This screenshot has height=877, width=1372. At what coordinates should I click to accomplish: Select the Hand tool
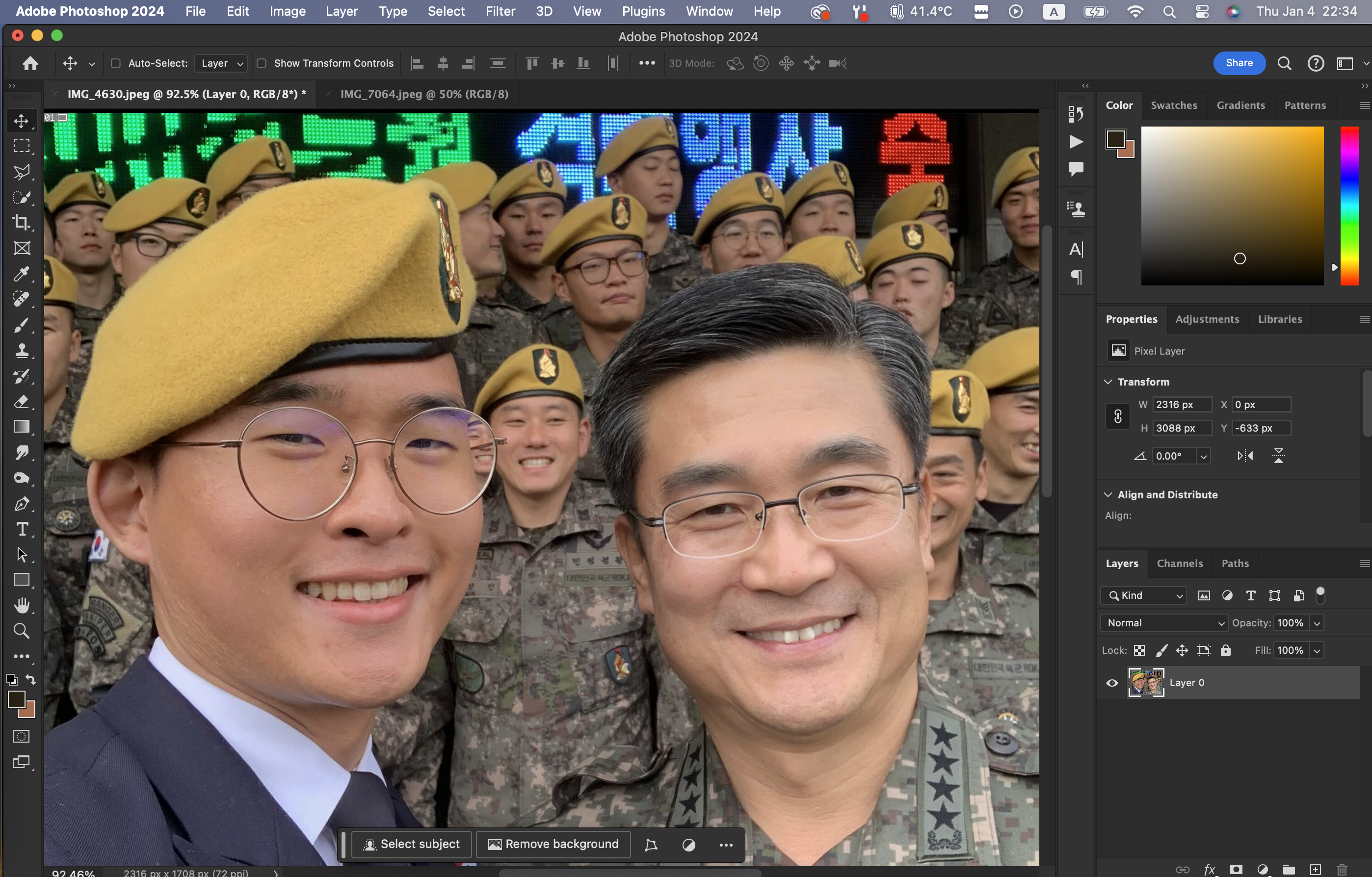point(22,606)
